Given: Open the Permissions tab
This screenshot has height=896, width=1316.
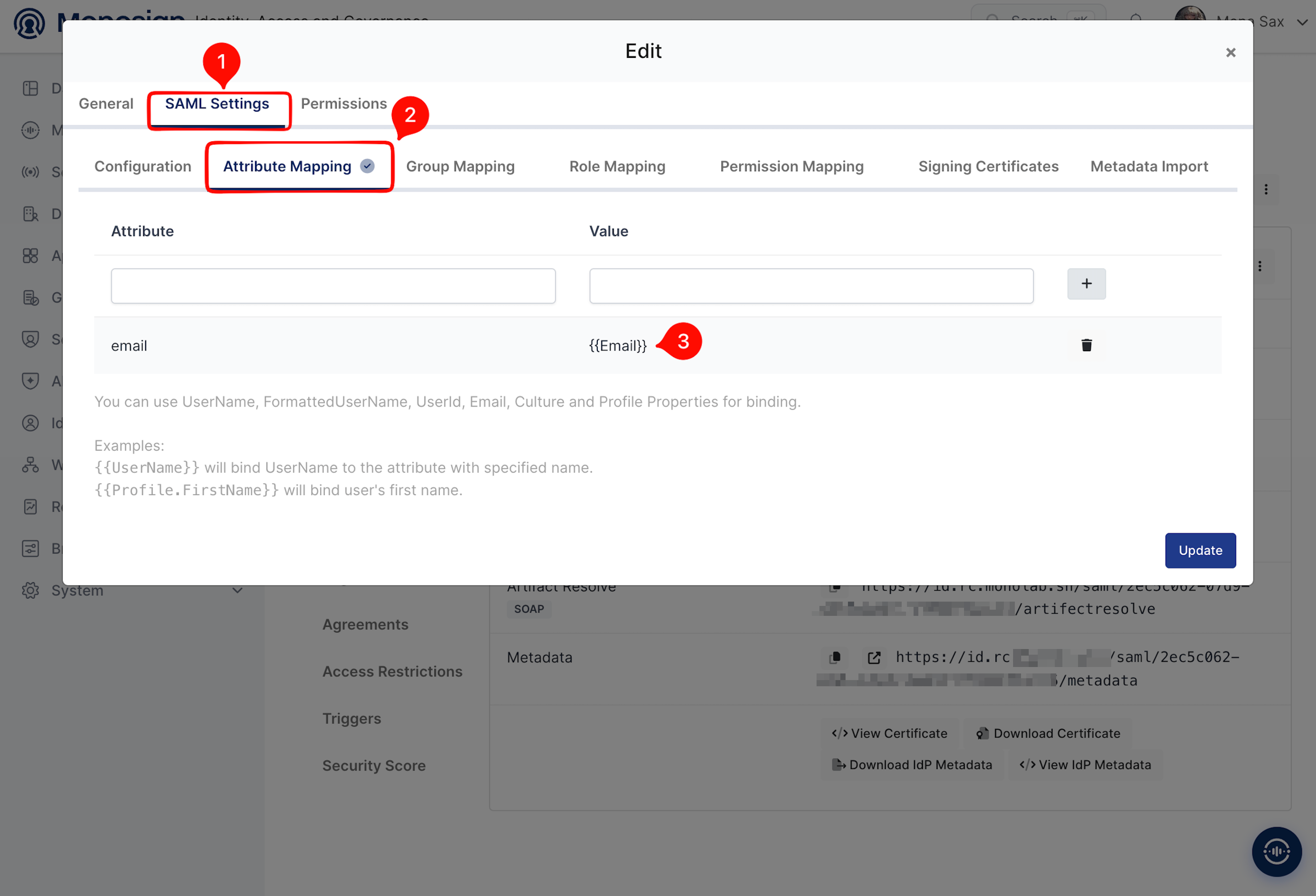Looking at the screenshot, I should pyautogui.click(x=344, y=104).
